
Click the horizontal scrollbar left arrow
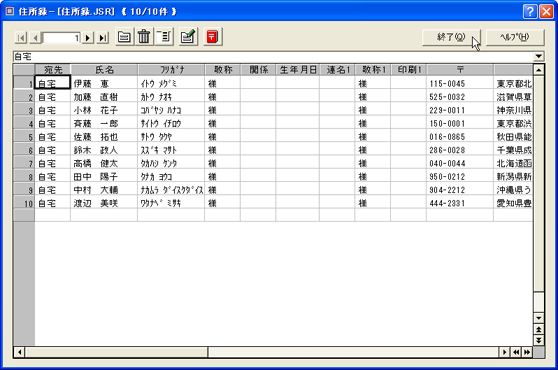20,352
